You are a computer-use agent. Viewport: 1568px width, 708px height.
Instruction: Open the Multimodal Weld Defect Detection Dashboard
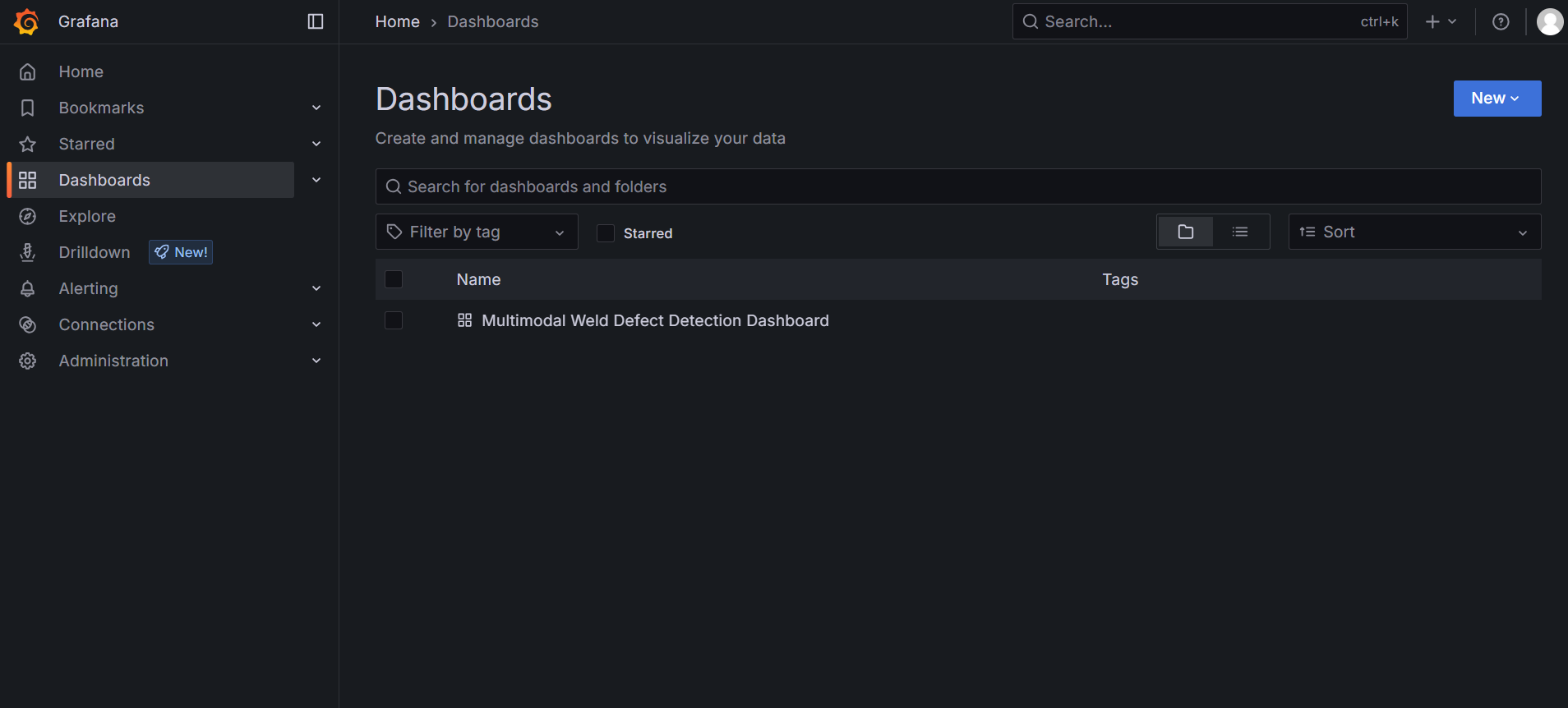655,320
